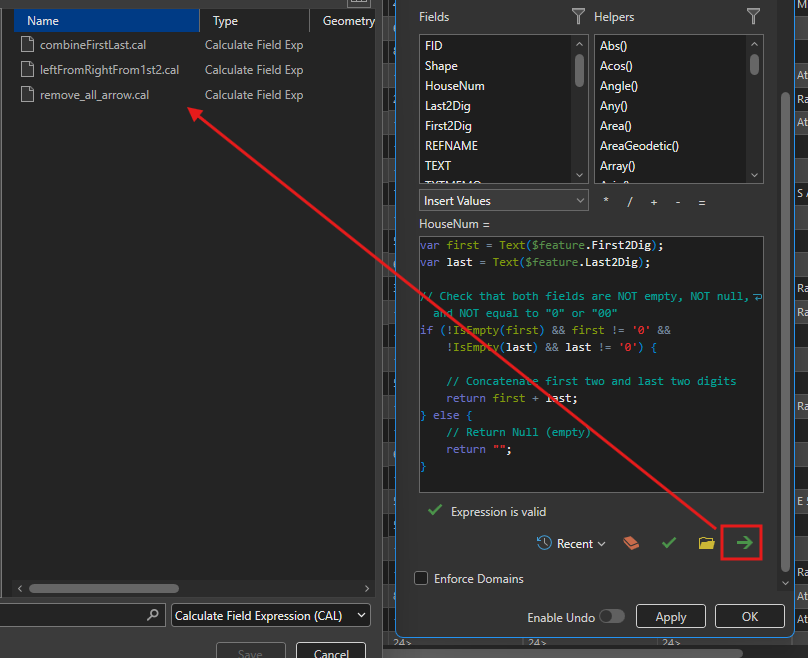
Task: Click the combineFirstLast.cal file icon
Action: pyautogui.click(x=27, y=44)
